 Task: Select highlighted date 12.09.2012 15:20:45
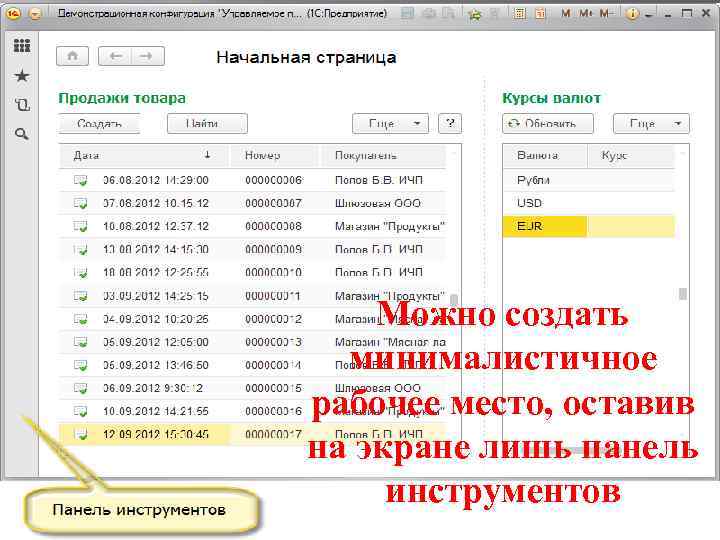(156, 434)
